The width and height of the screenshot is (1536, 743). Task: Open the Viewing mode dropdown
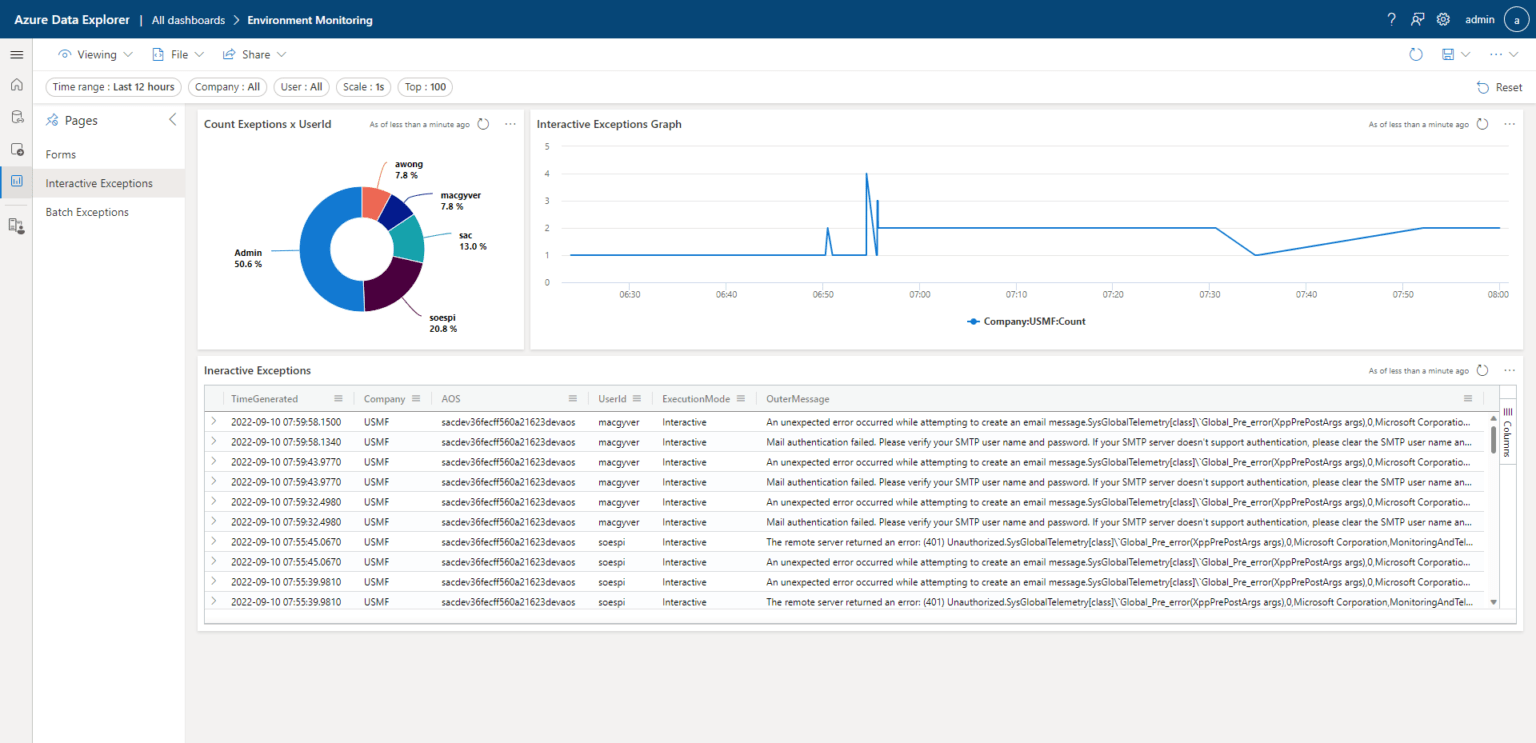point(95,54)
